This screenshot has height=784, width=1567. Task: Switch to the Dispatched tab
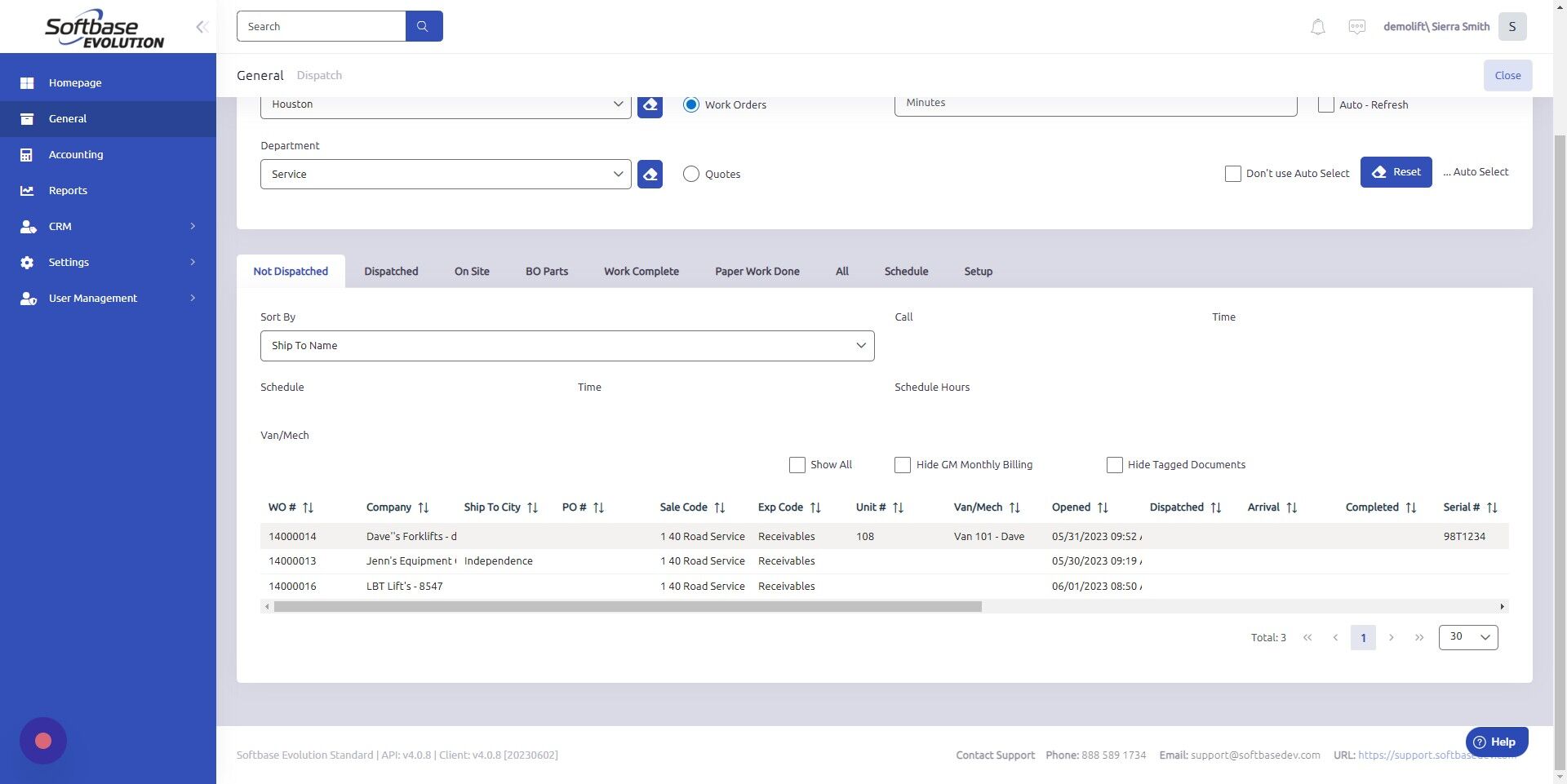pyautogui.click(x=391, y=271)
